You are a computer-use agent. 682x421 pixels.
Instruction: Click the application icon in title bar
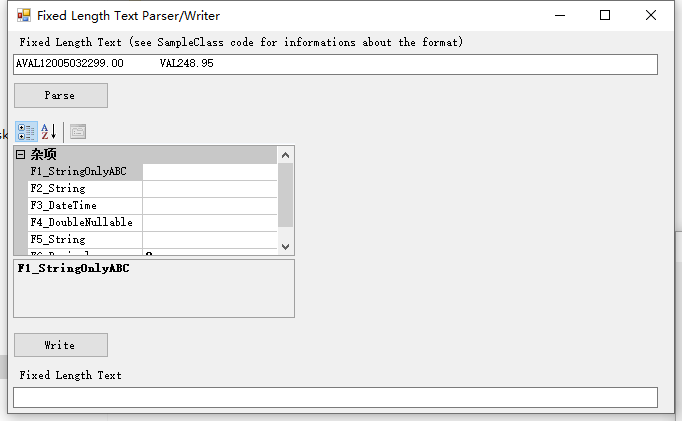[x=23, y=16]
